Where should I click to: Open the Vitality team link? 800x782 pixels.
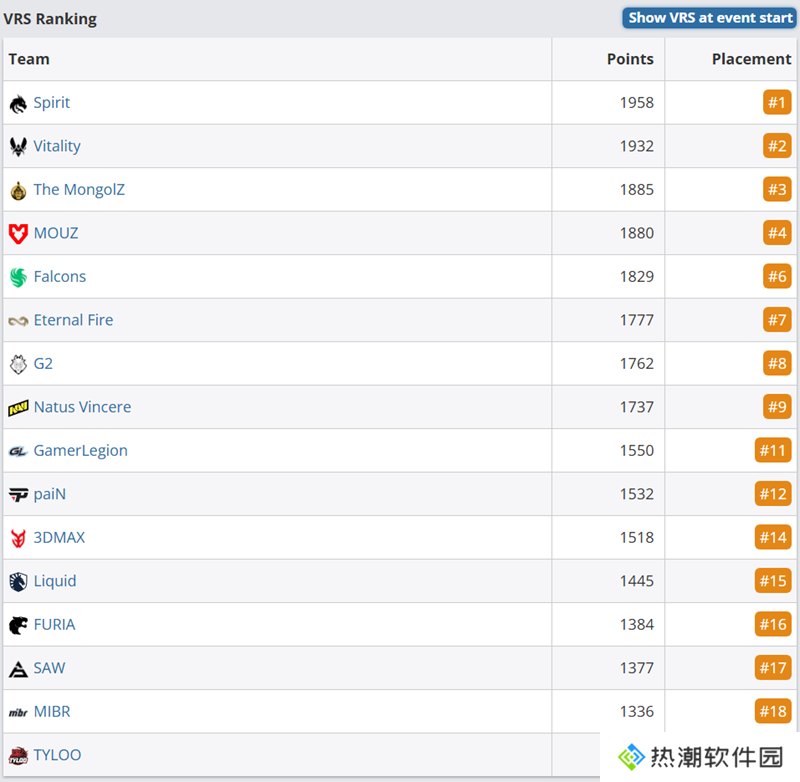57,146
